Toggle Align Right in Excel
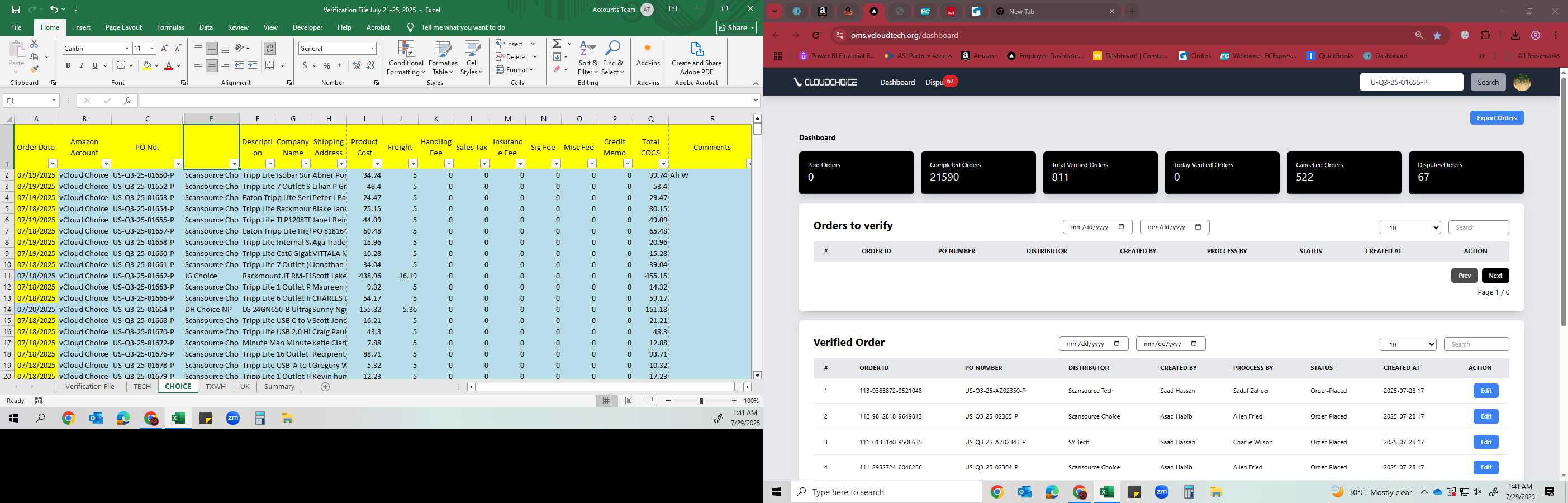The width and height of the screenshot is (1568, 503). click(225, 65)
